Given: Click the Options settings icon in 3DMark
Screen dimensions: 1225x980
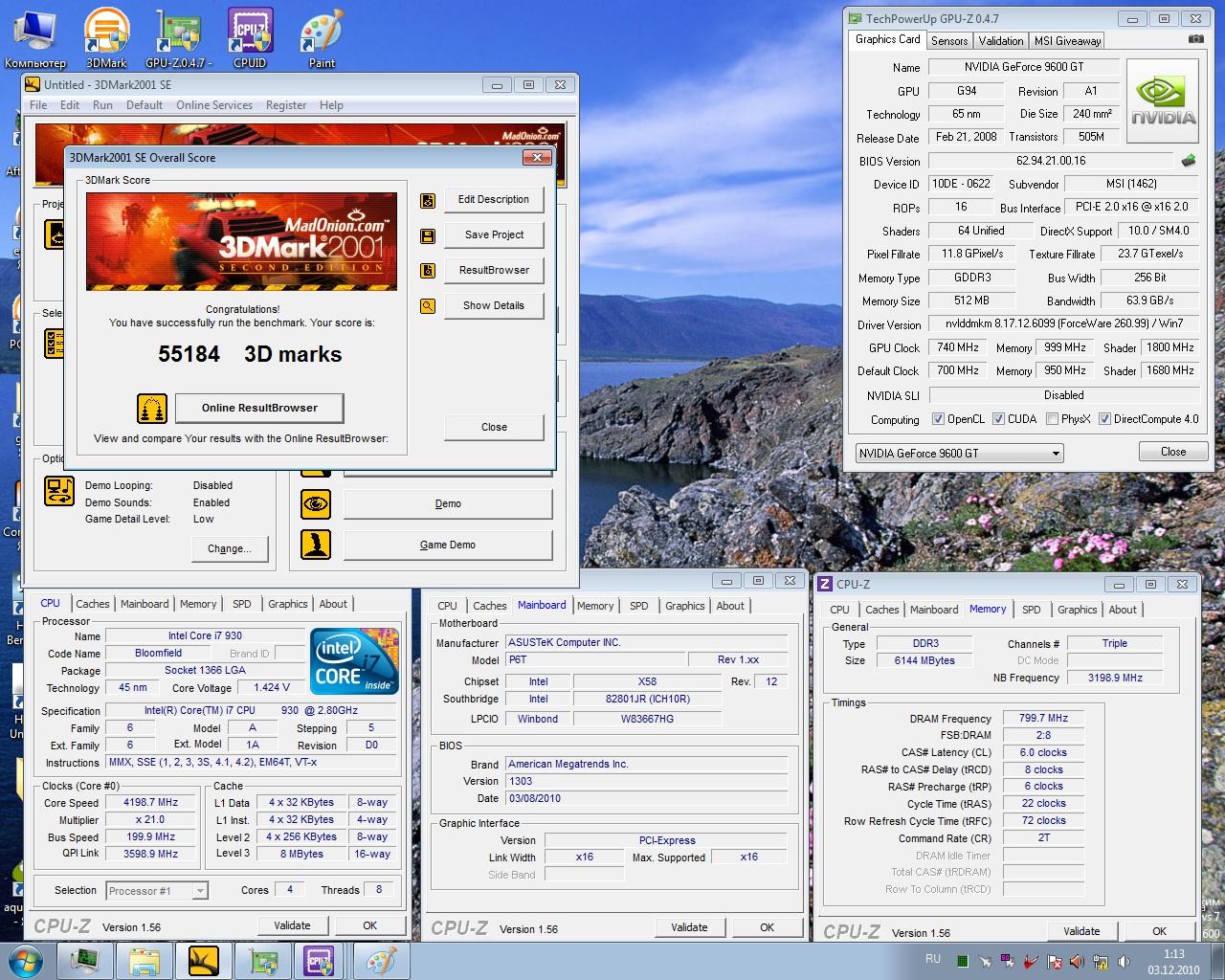Looking at the screenshot, I should [59, 491].
